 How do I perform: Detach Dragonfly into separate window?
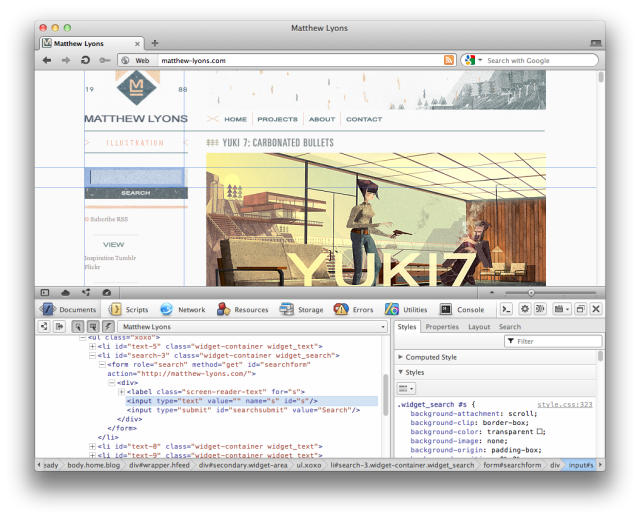[580, 309]
